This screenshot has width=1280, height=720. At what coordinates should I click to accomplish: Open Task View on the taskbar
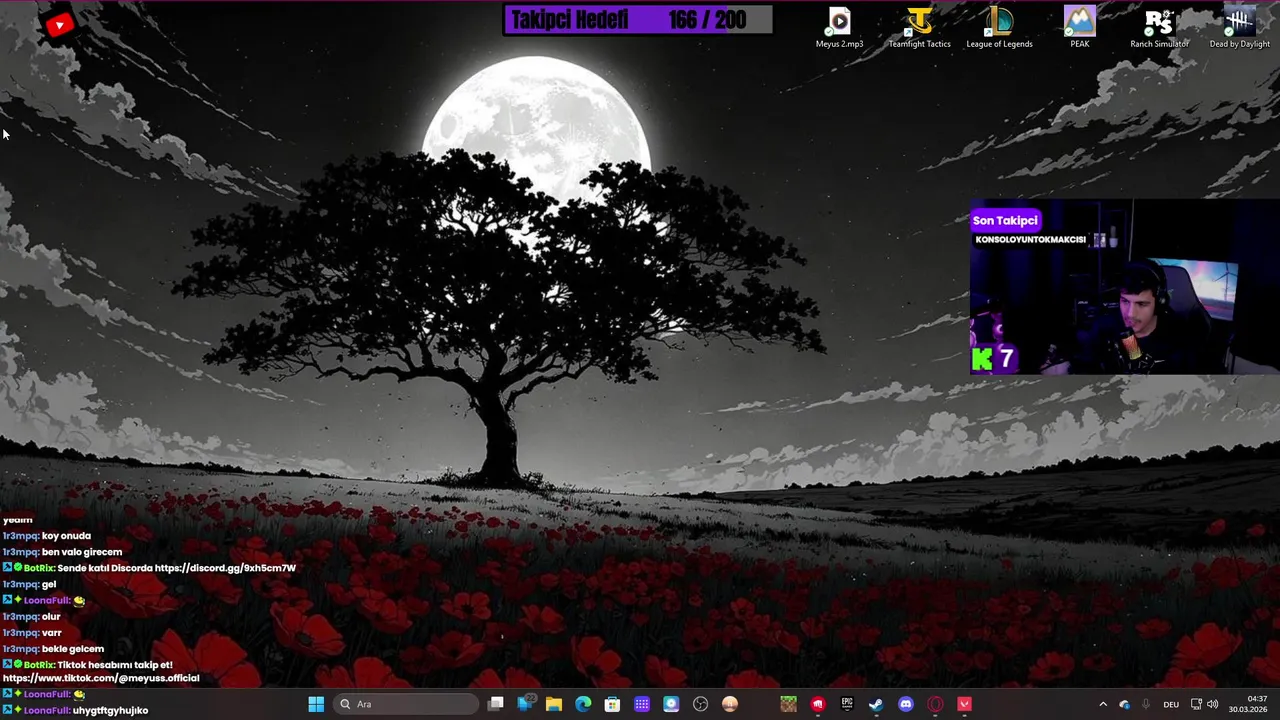click(495, 704)
